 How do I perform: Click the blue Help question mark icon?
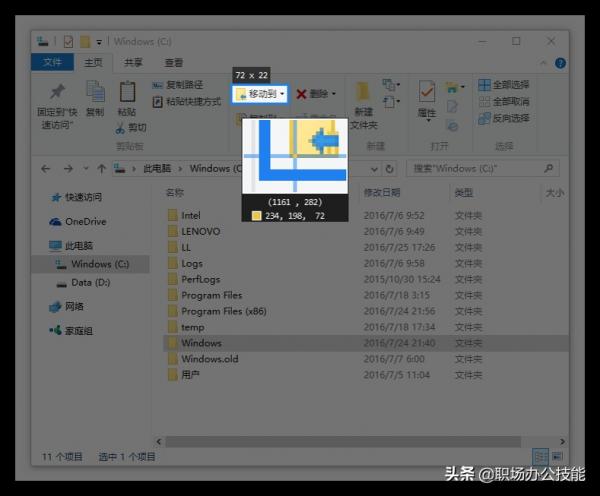click(x=560, y=63)
